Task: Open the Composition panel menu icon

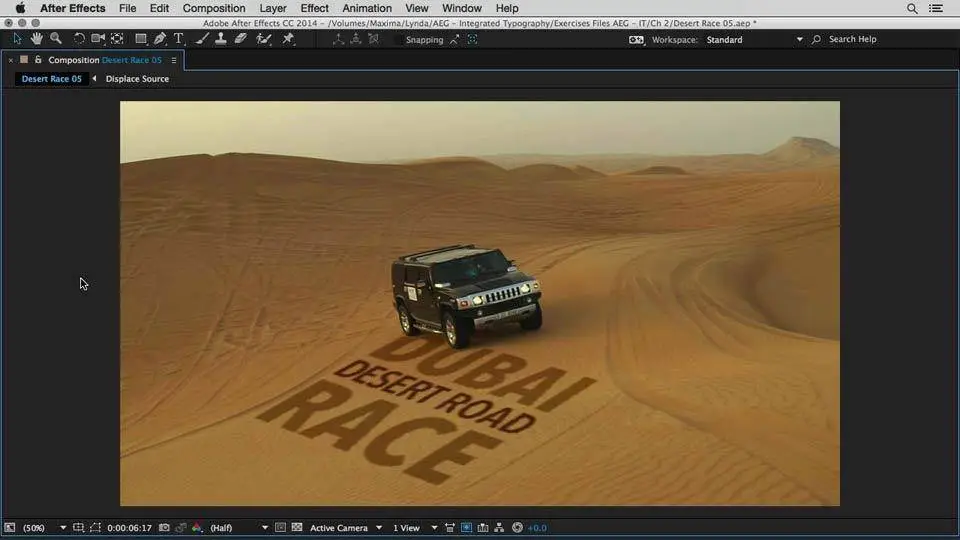Action: 174,61
